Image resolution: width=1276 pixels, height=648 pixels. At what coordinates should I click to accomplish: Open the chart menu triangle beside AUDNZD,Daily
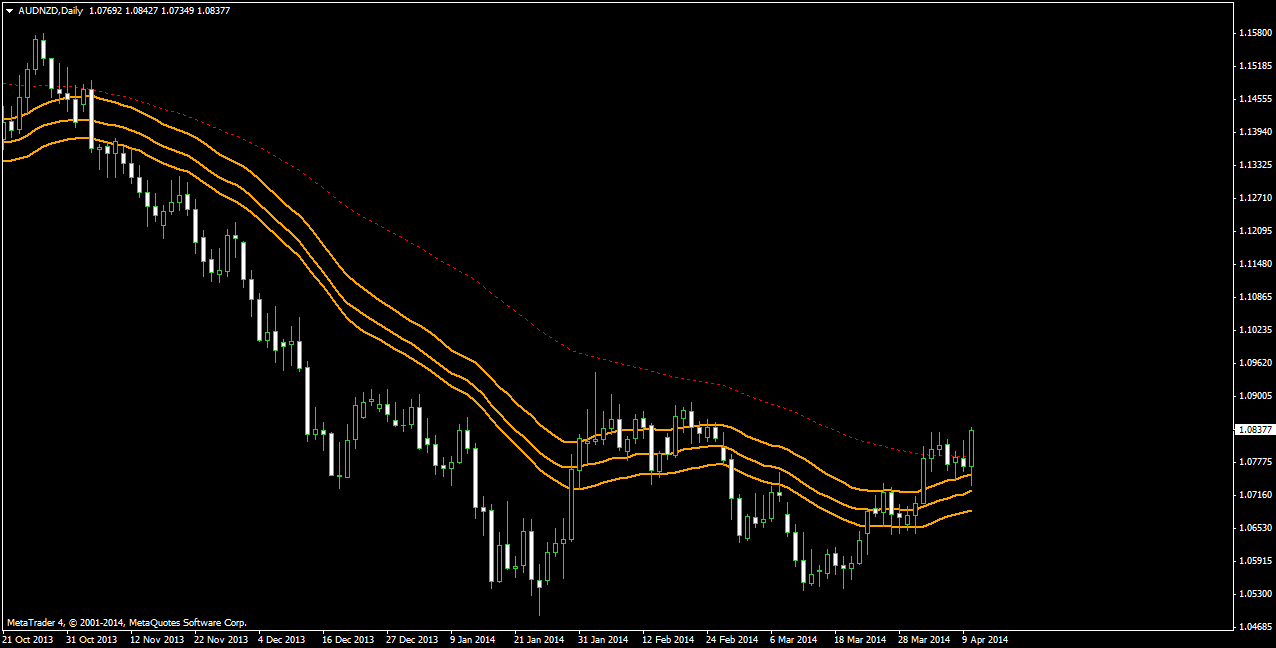10,10
